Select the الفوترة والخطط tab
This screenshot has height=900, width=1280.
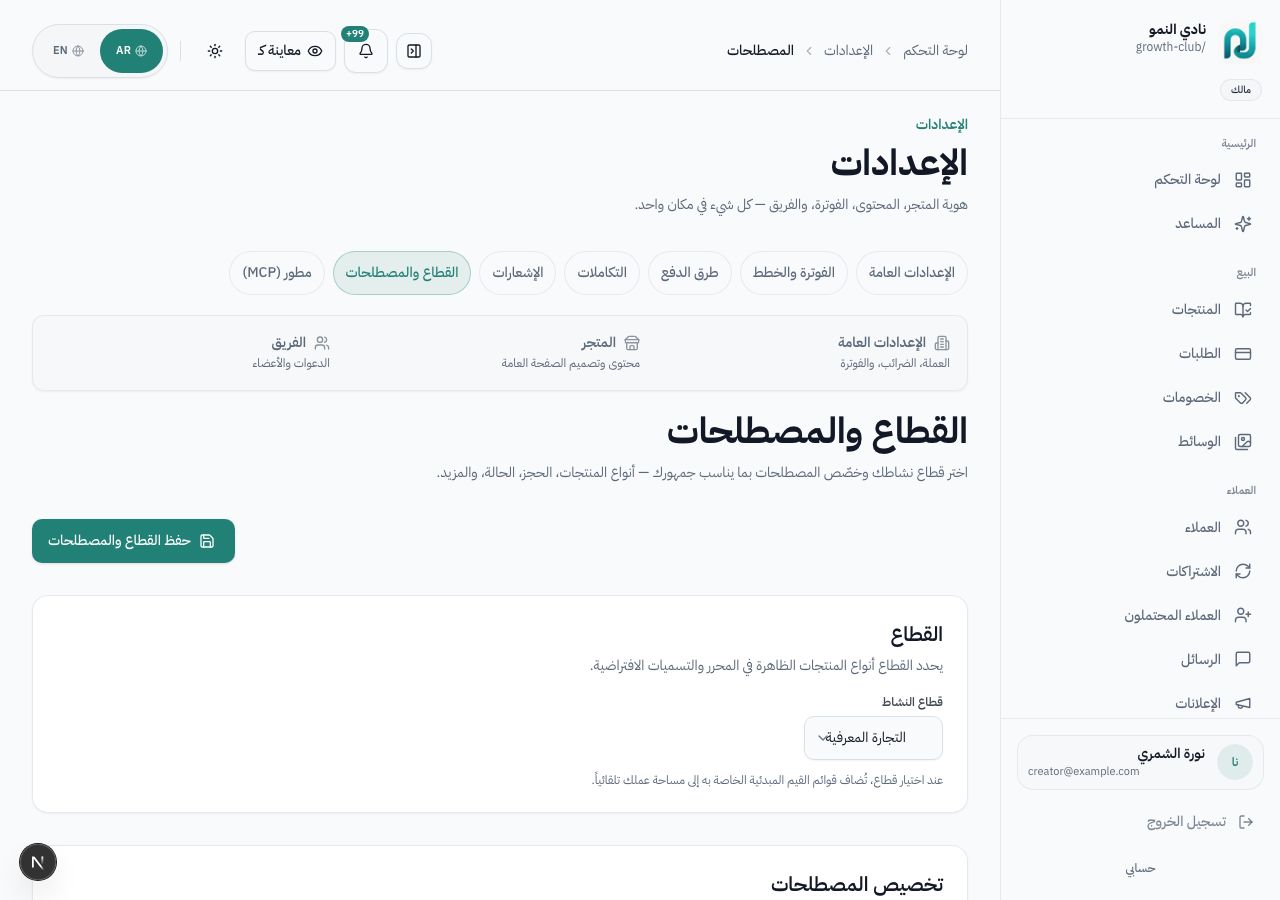pyautogui.click(x=794, y=273)
